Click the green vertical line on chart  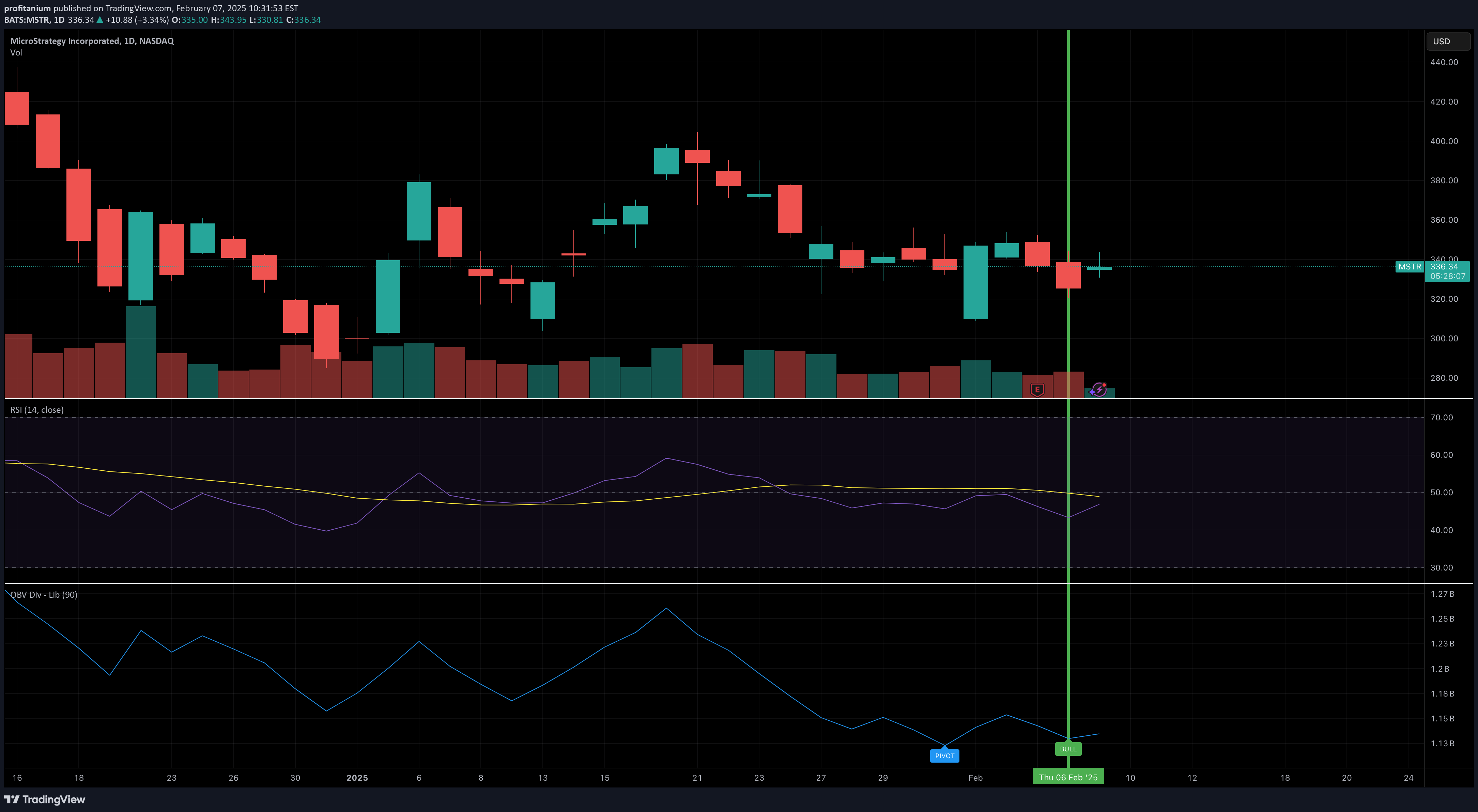tap(1068, 143)
